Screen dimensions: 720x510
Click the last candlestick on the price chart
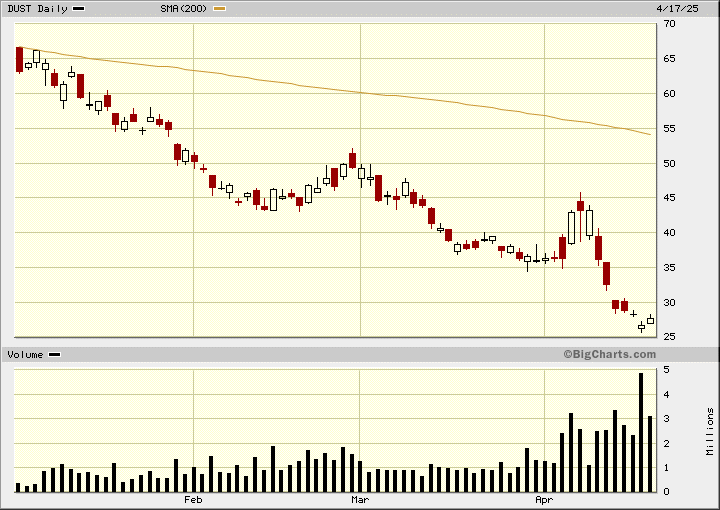click(x=650, y=320)
